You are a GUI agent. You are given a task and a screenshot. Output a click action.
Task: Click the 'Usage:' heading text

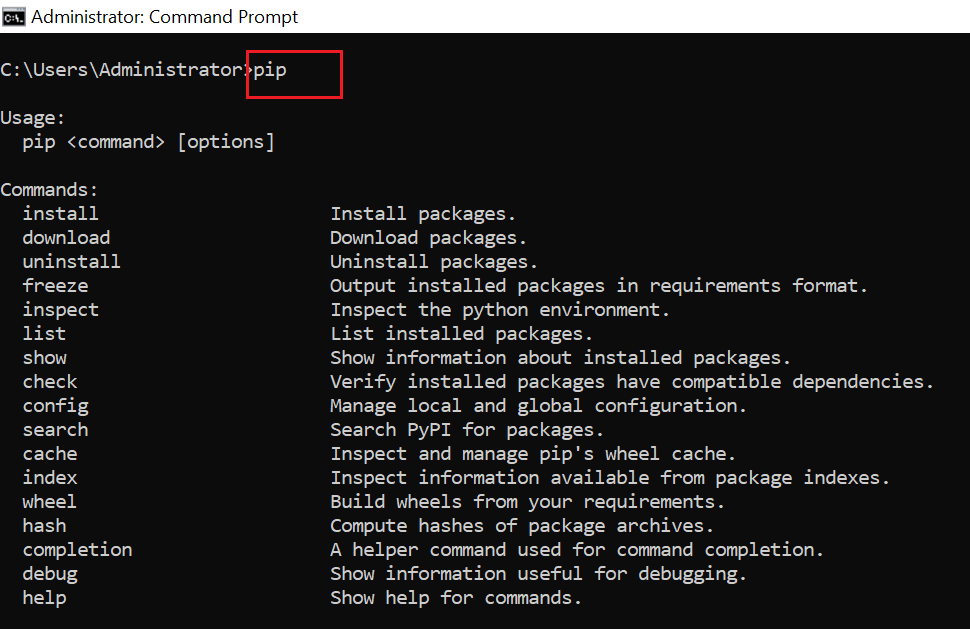[32, 118]
